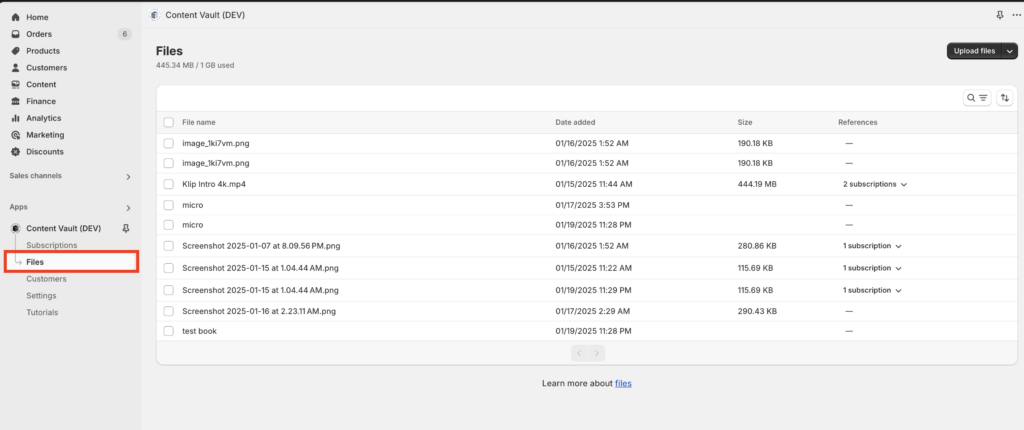Image resolution: width=1024 pixels, height=430 pixels.
Task: Follow the files help link
Action: (623, 384)
